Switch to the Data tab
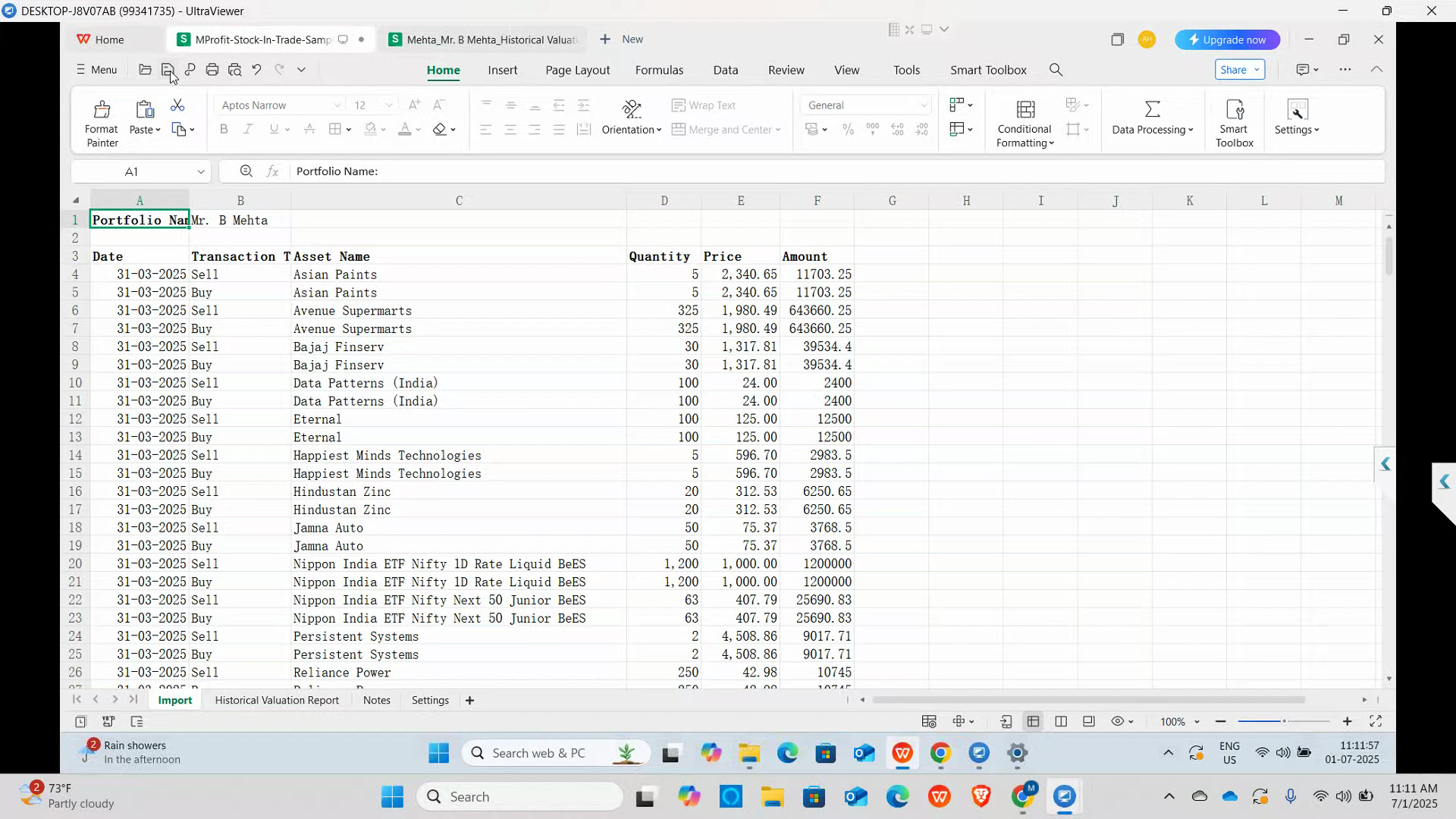1456x819 pixels. click(x=726, y=70)
